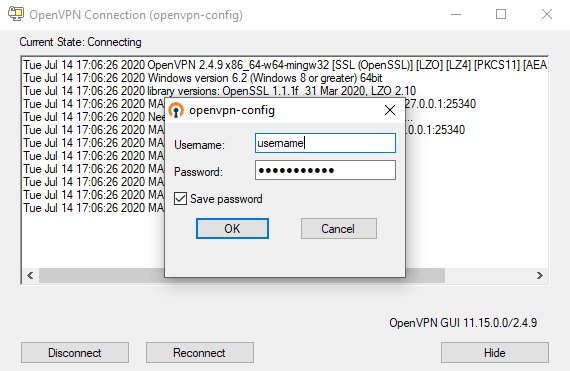570x371 pixels.
Task: Maximize the OpenVPN Connection window
Action: (501, 14)
